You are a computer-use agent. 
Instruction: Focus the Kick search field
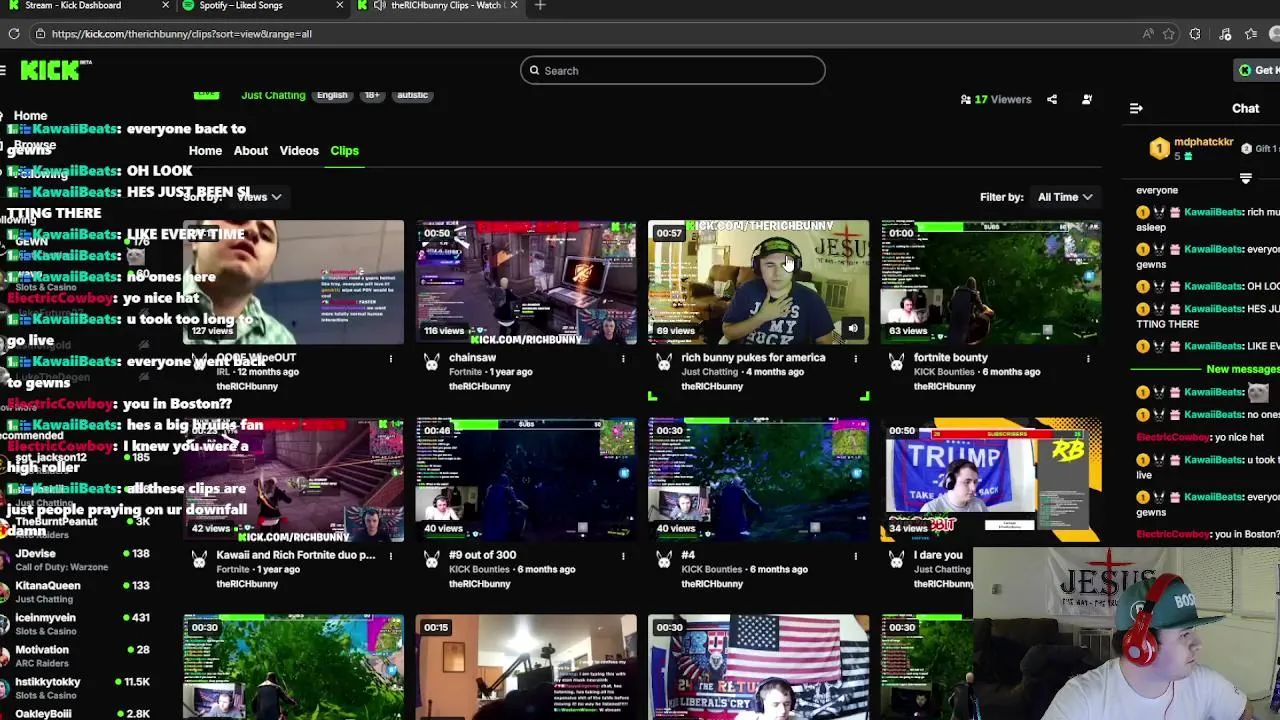coord(673,71)
